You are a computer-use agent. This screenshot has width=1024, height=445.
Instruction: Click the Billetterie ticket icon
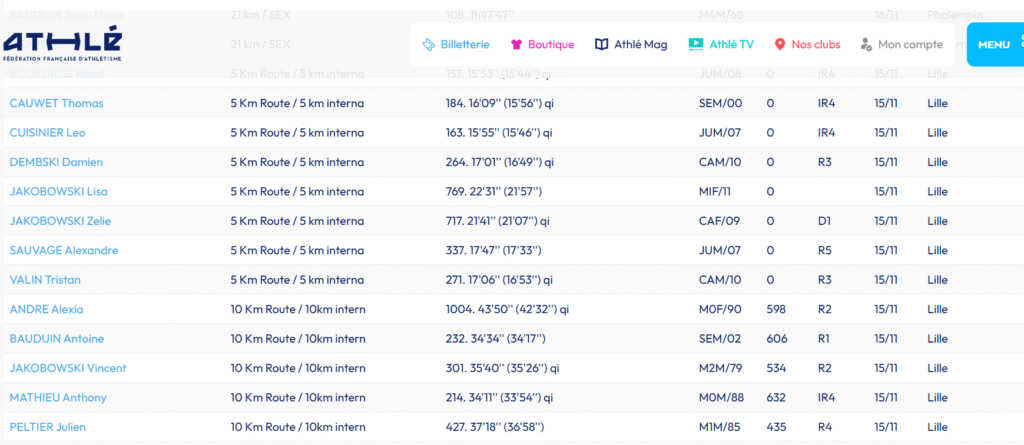[x=428, y=45]
